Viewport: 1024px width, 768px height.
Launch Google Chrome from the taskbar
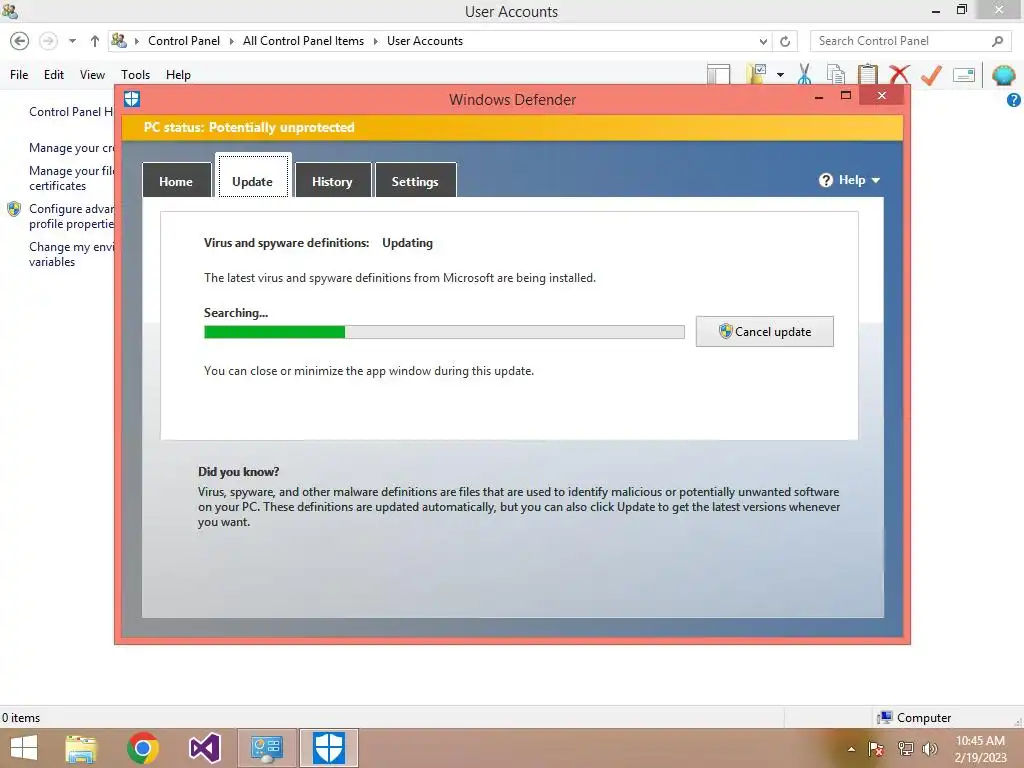click(143, 748)
